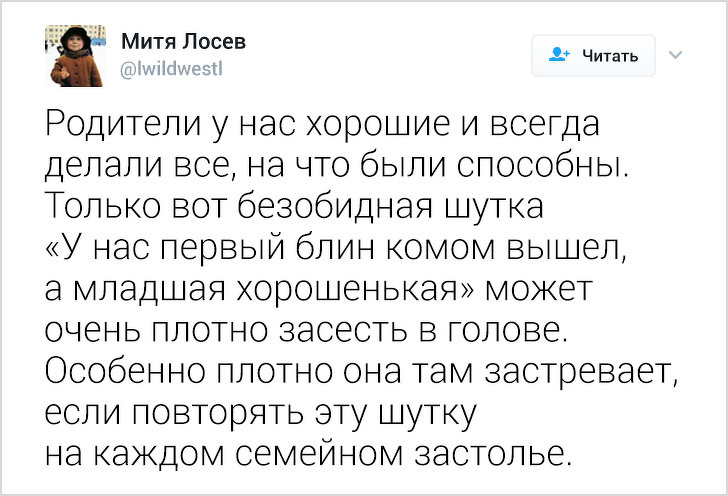
Task: Expand the chevron menu beside Читать
Action: click(x=676, y=55)
